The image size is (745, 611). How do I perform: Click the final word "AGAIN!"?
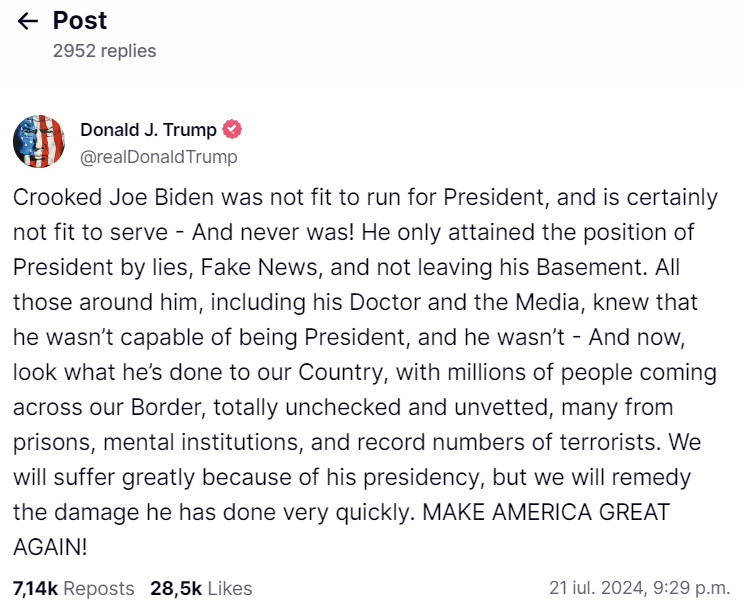pyautogui.click(x=50, y=547)
